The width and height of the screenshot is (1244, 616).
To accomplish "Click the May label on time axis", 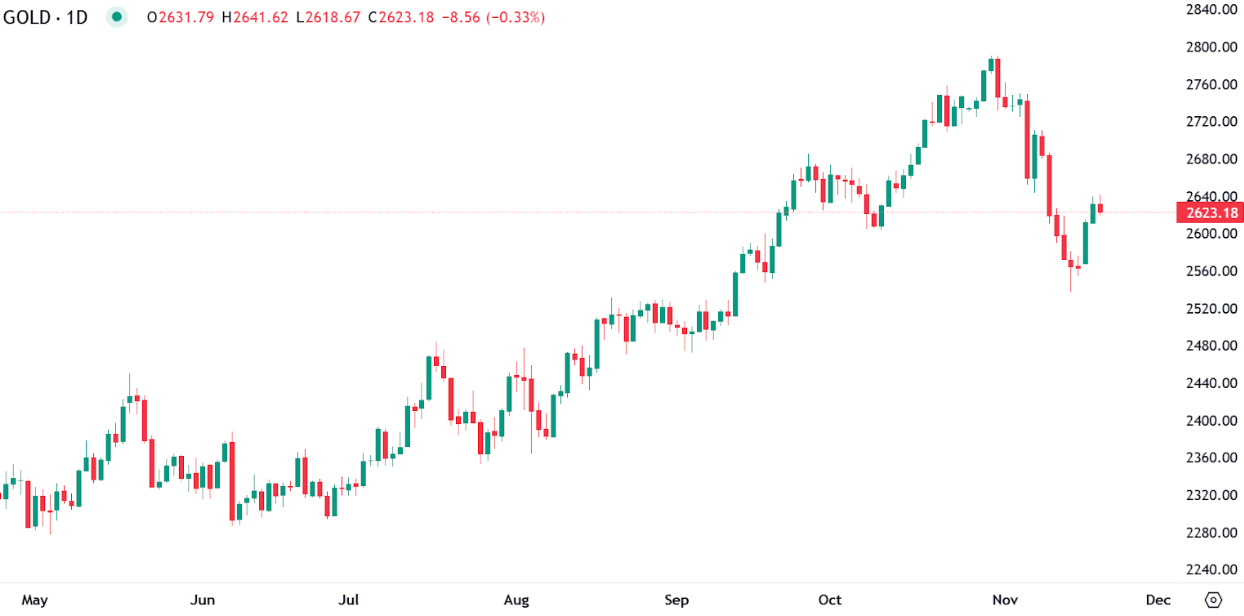I will [x=35, y=600].
